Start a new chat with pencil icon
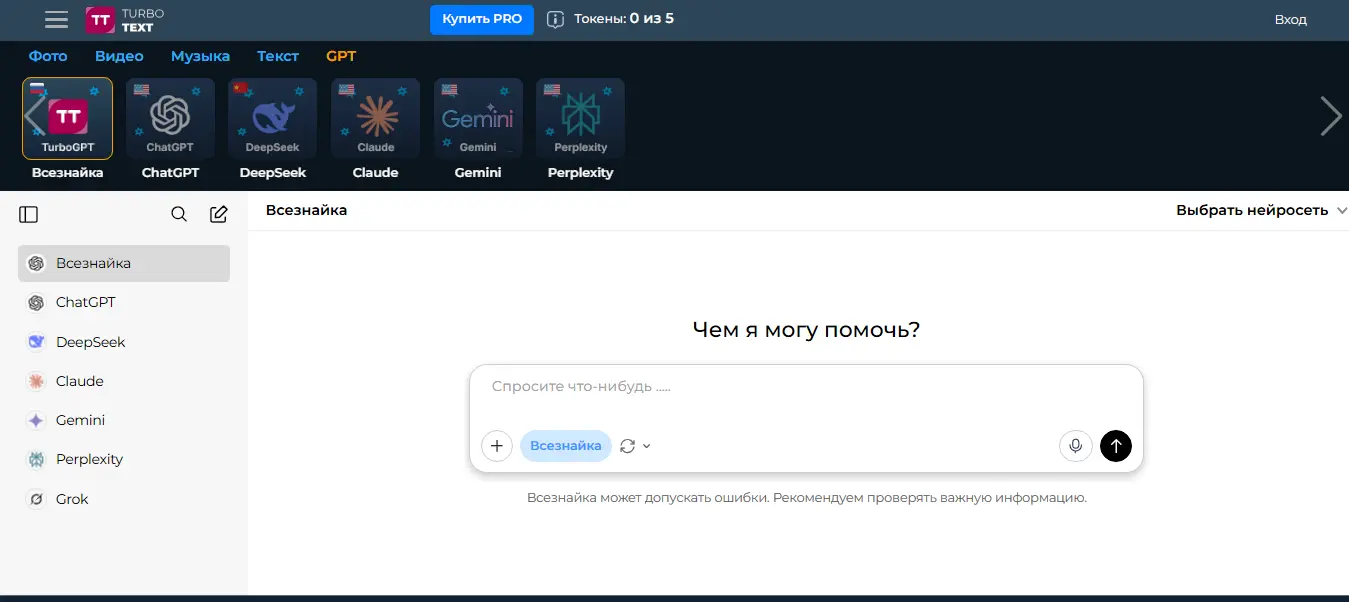 [x=218, y=214]
